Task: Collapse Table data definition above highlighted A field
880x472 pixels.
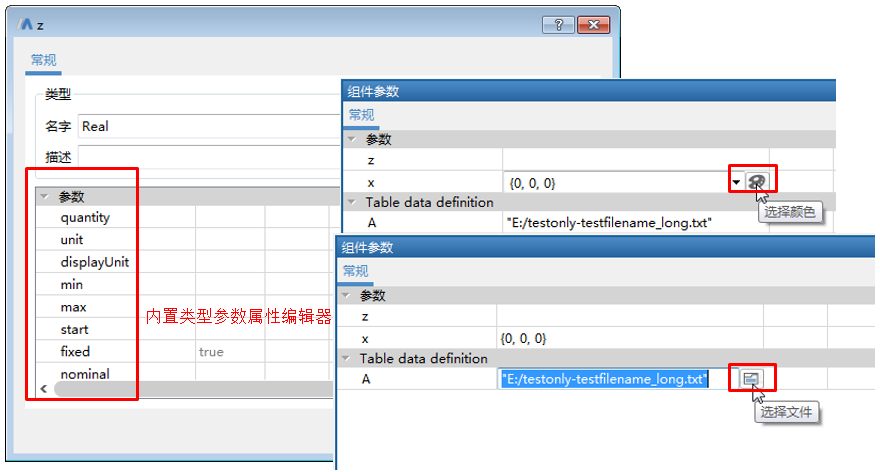Action: 347,358
